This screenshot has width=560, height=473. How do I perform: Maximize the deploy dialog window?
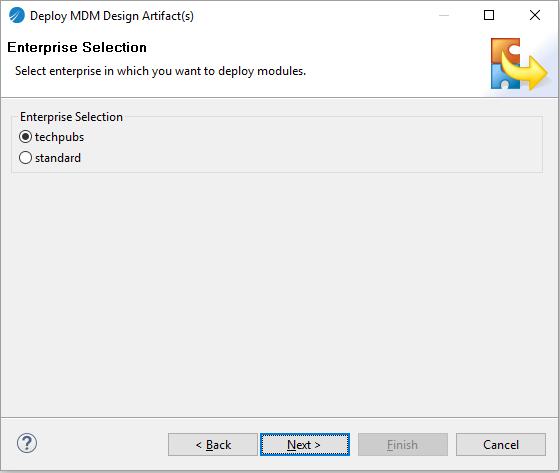(489, 15)
